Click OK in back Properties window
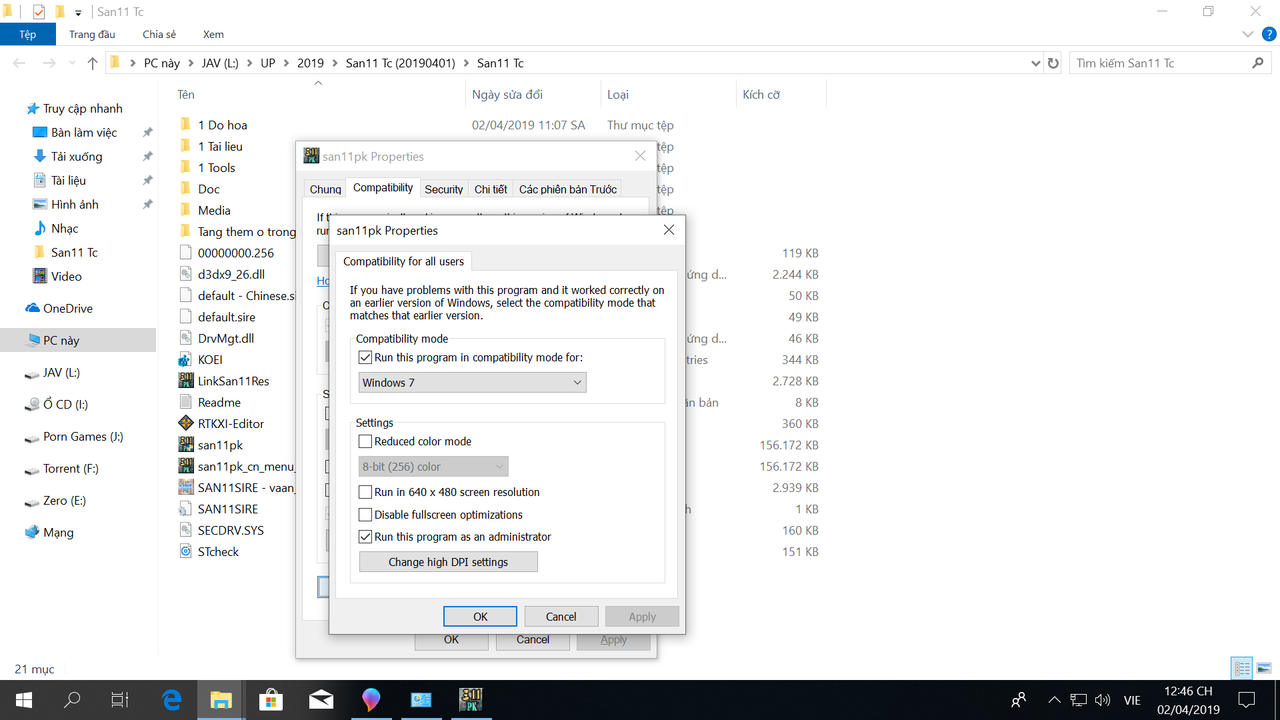The image size is (1280, 720). 451,640
